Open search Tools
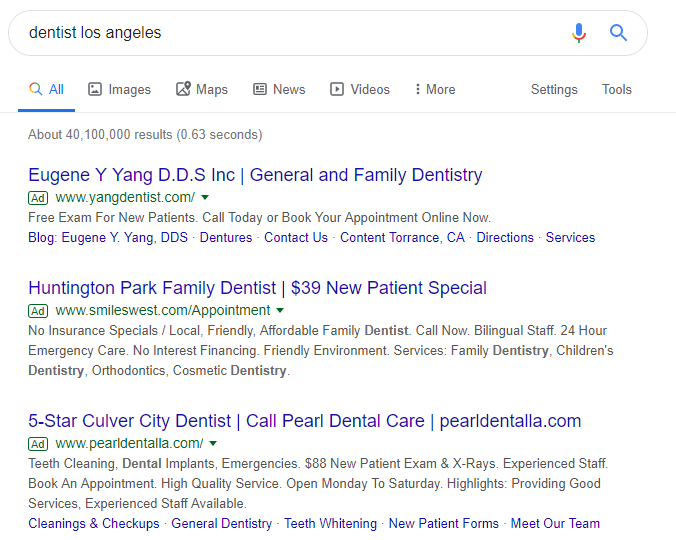676x540 pixels. (617, 89)
